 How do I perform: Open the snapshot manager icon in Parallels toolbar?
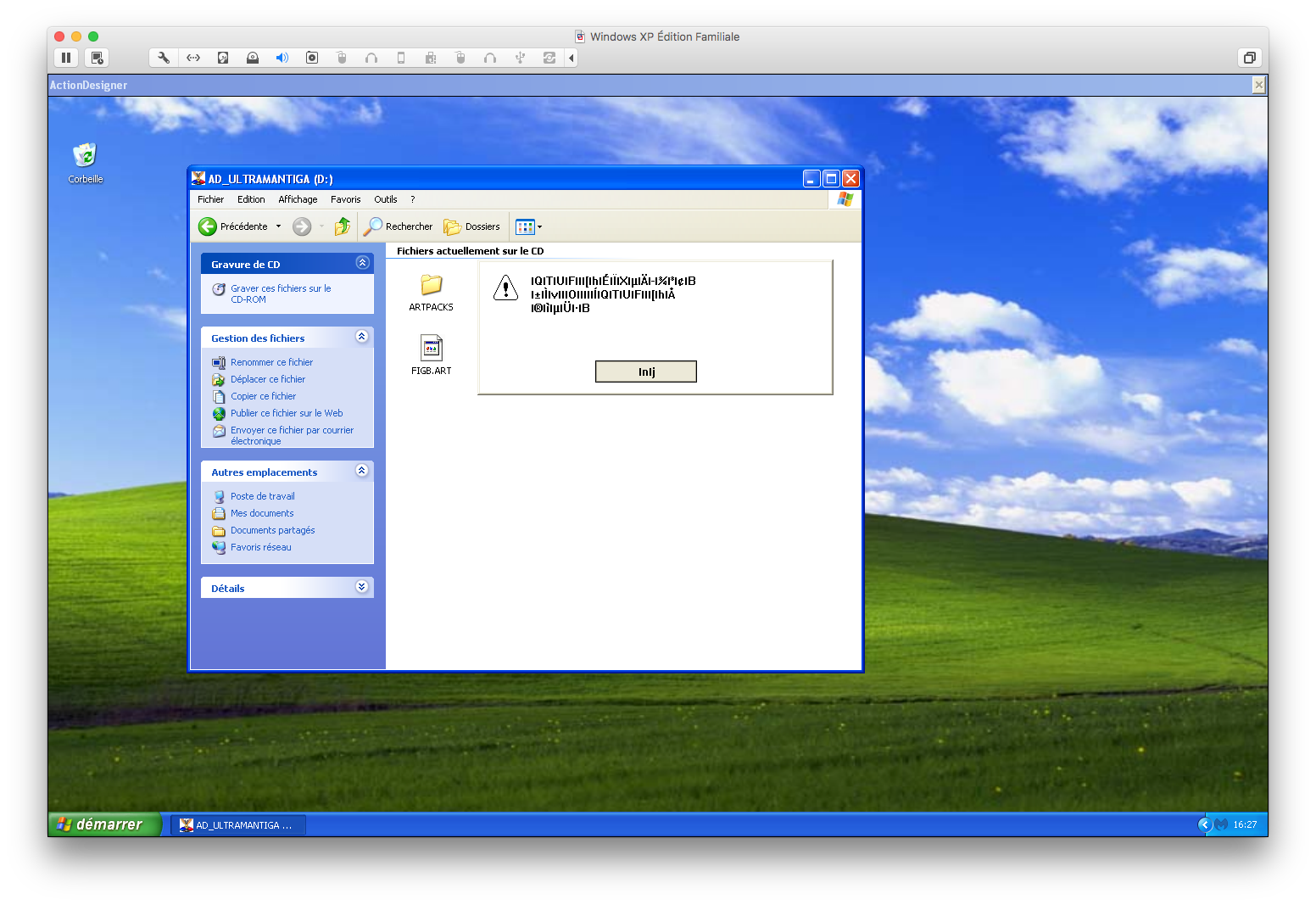coord(98,58)
